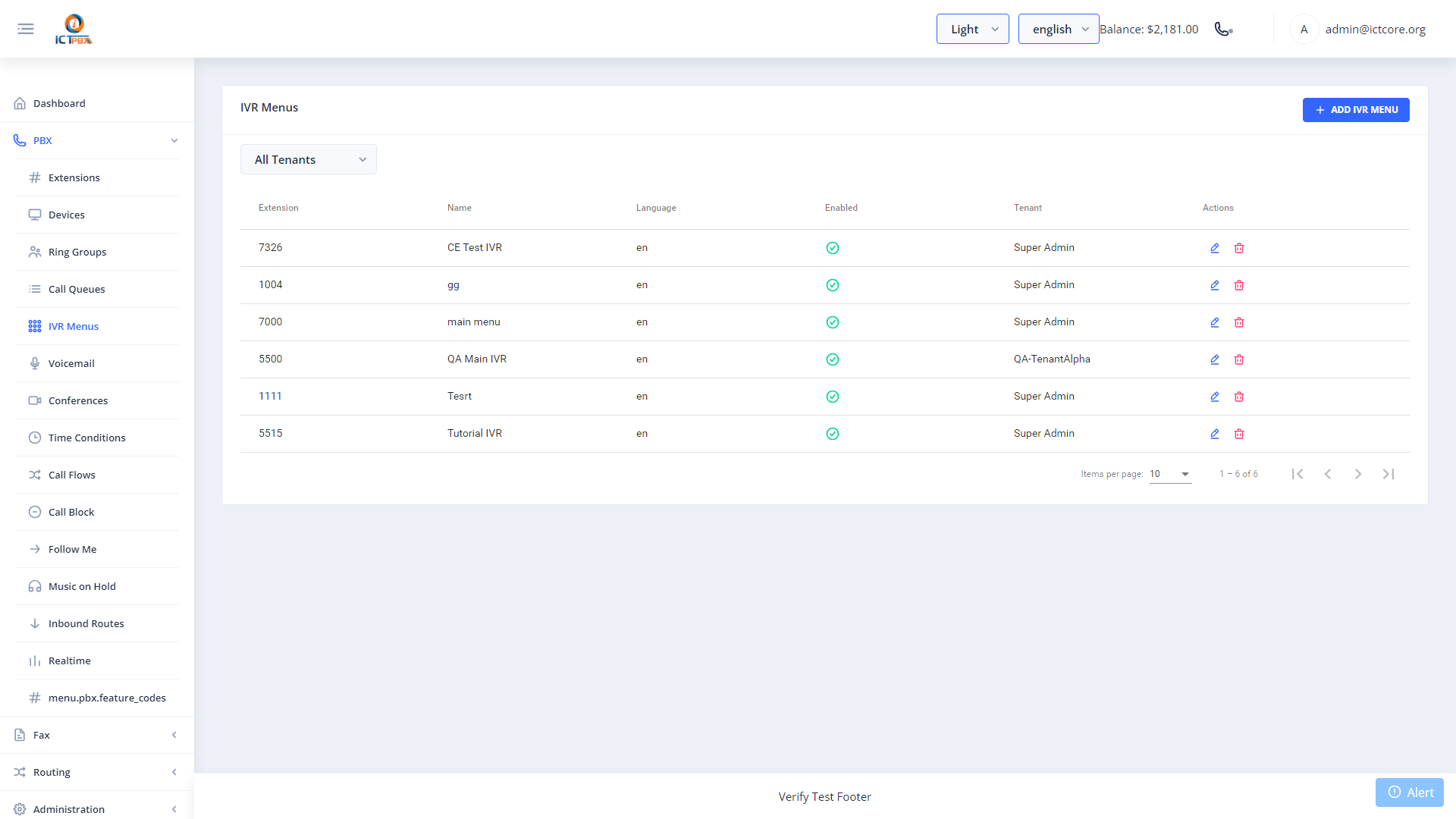Edit the Tutorial IVR entry
Viewport: 1456px width, 819px height.
(x=1215, y=434)
